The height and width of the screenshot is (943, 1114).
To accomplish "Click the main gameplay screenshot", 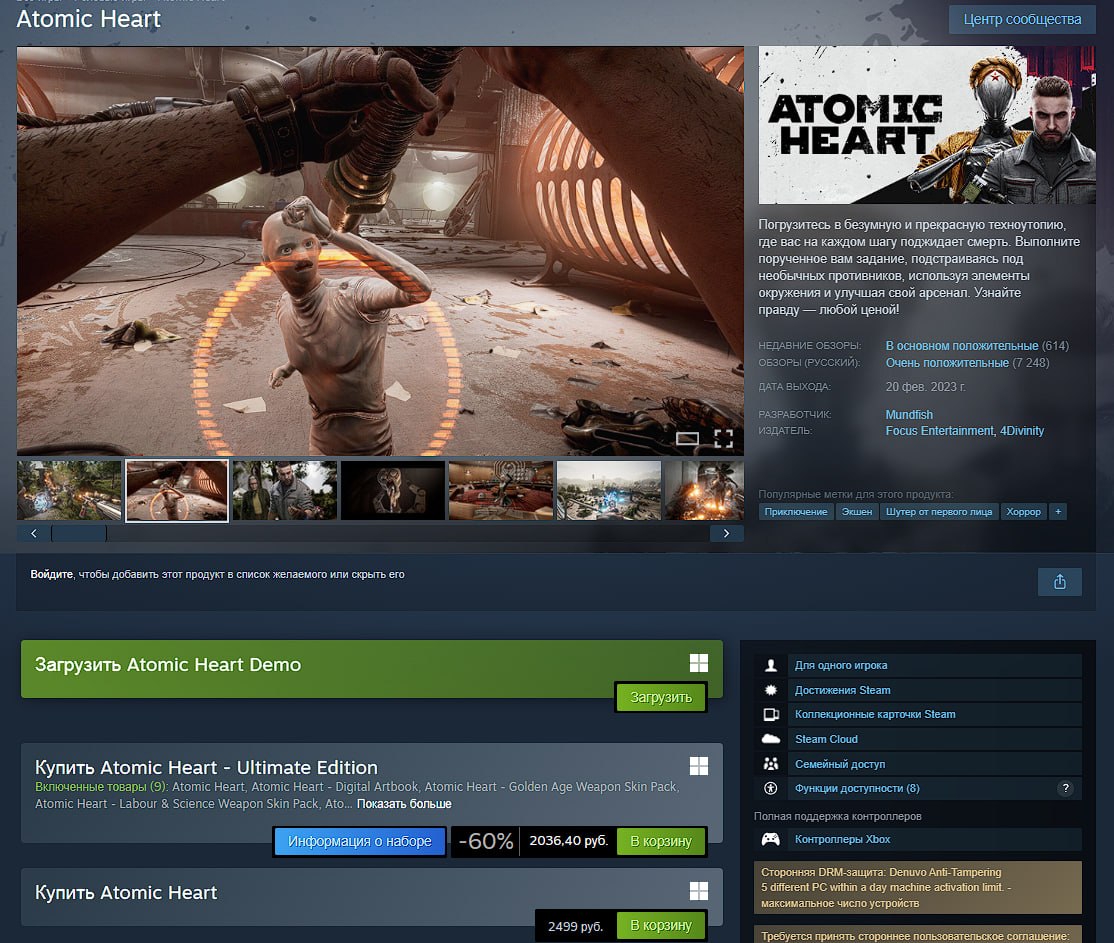I will [380, 251].
